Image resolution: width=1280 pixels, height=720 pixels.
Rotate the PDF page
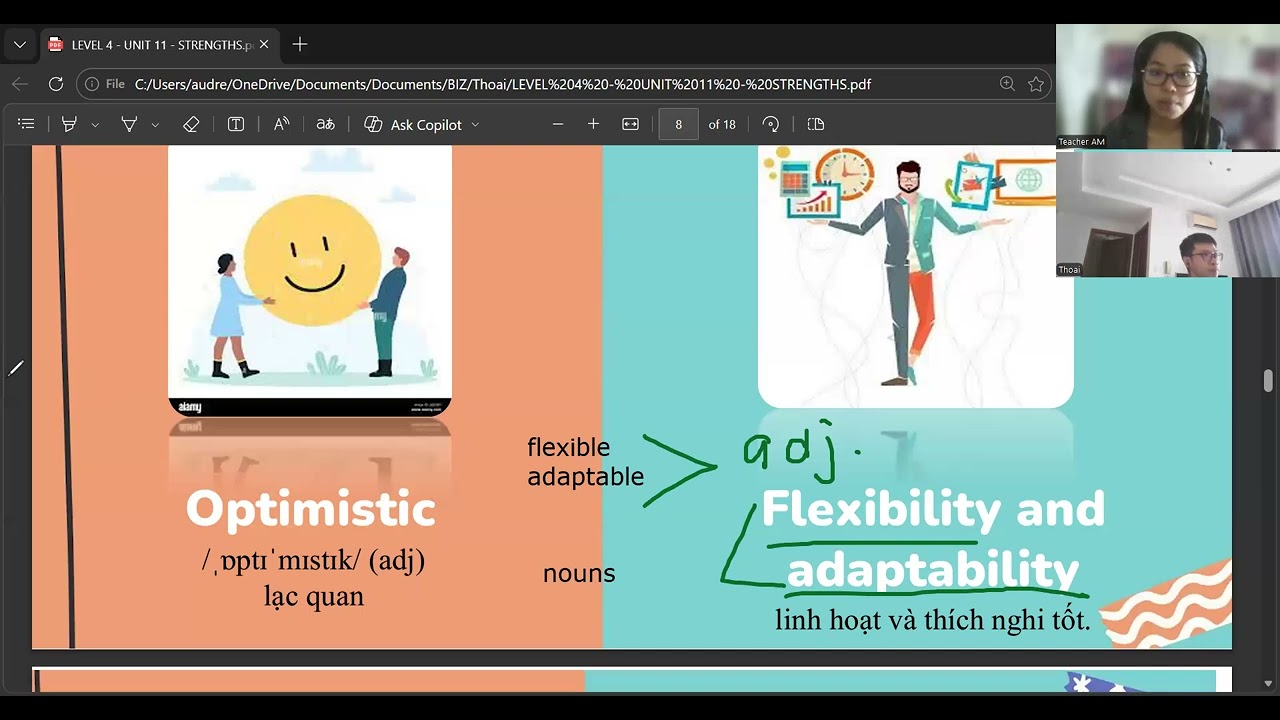tap(770, 124)
